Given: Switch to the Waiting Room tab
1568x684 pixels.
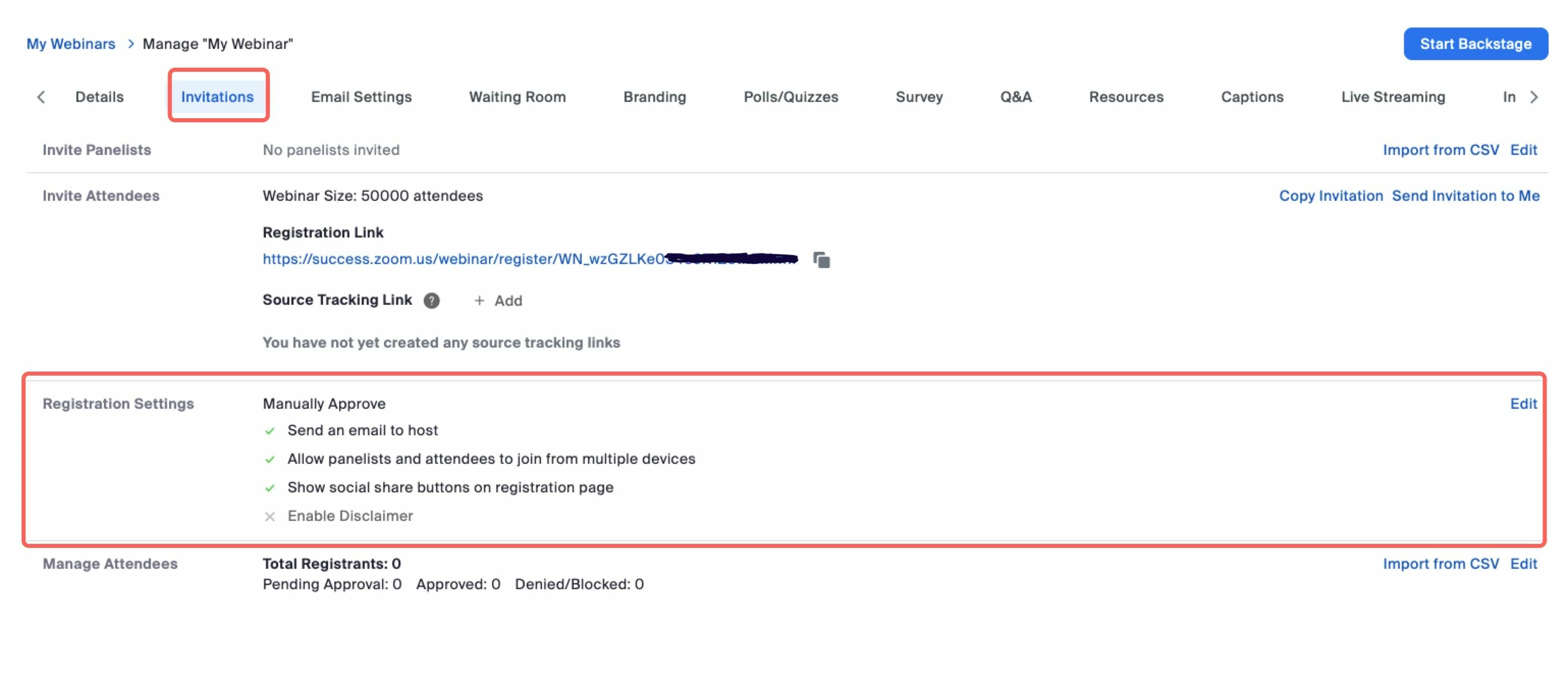Looking at the screenshot, I should coord(517,97).
